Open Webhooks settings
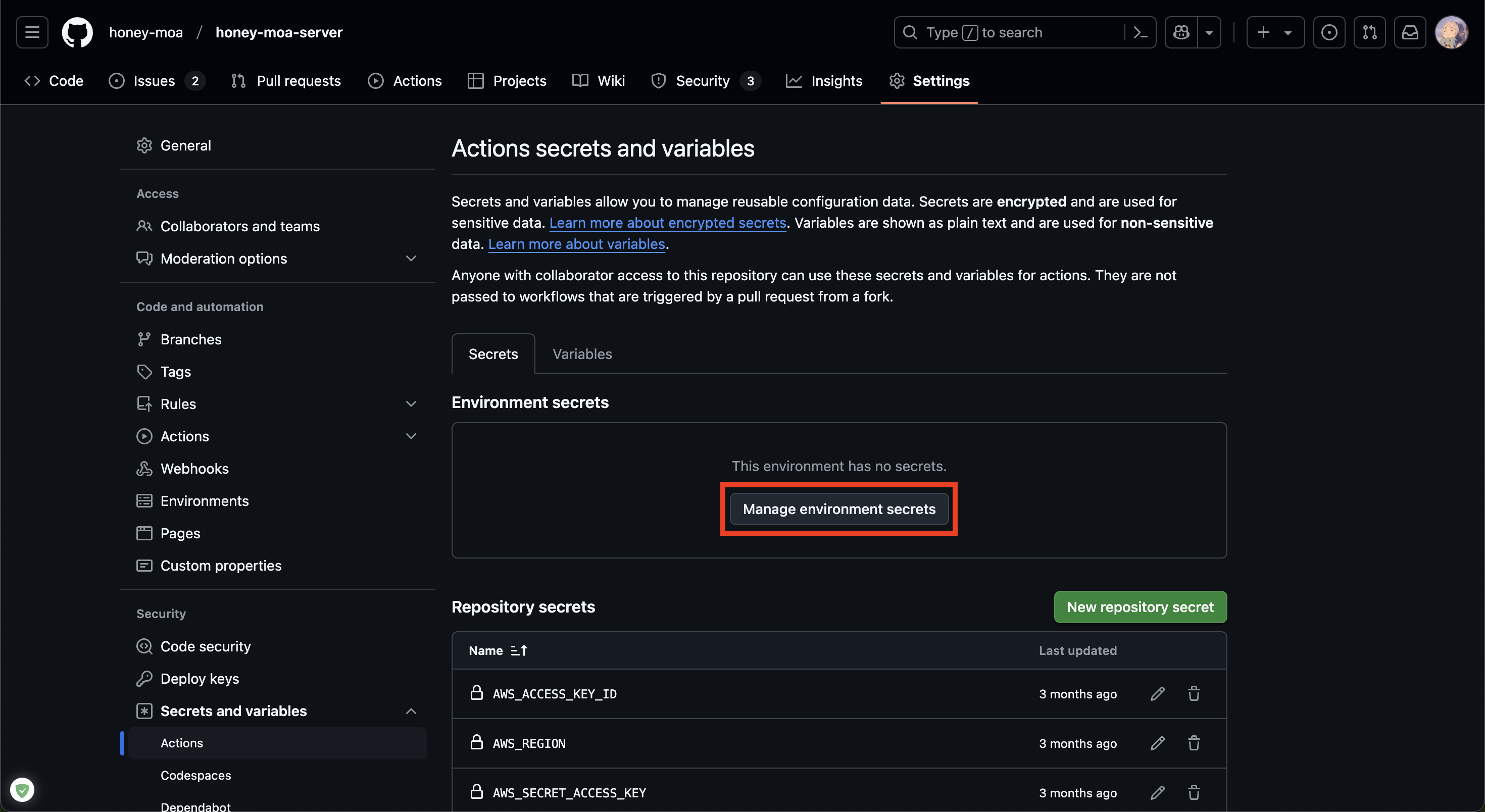Viewport: 1485px width, 812px height. click(277, 468)
